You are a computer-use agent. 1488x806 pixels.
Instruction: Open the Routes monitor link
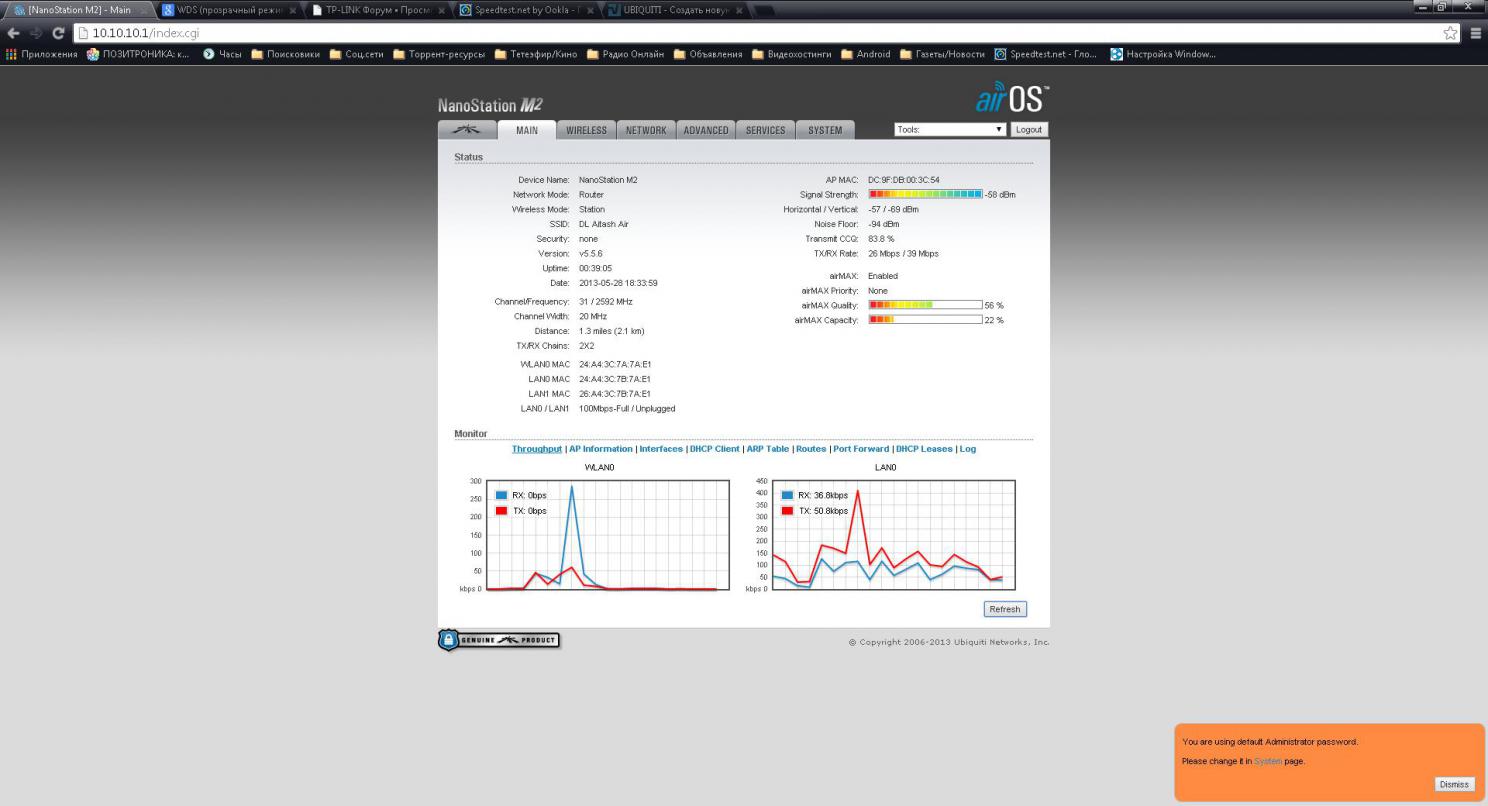(x=811, y=449)
